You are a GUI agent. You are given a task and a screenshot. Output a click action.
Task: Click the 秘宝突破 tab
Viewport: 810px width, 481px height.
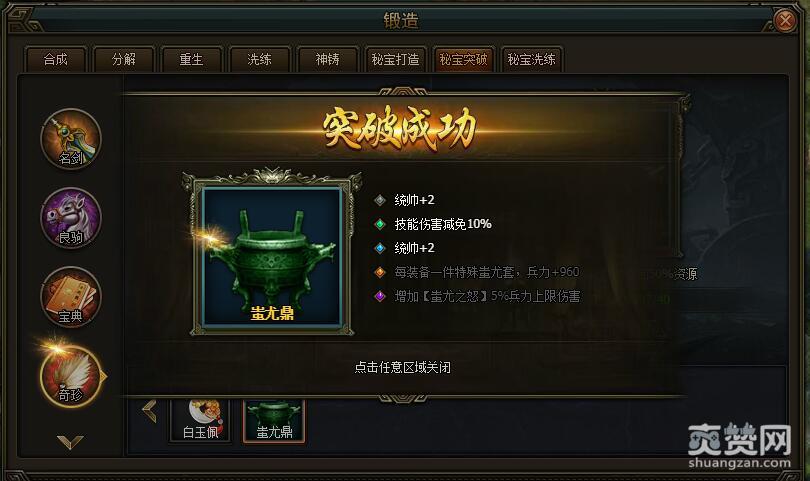click(463, 59)
